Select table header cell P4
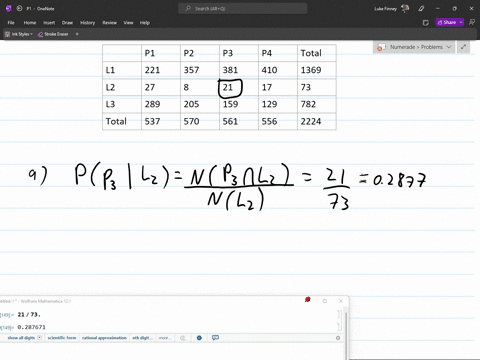 pos(278,53)
